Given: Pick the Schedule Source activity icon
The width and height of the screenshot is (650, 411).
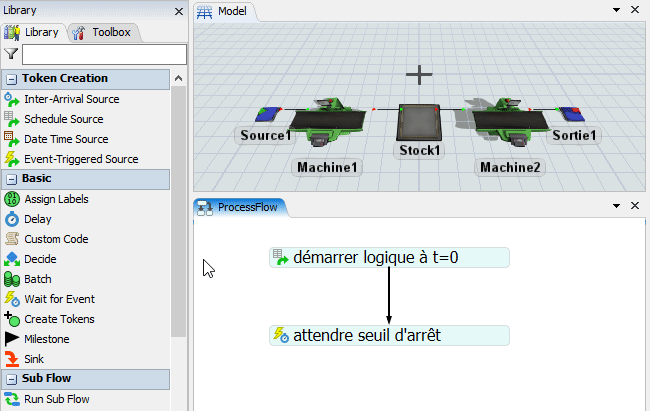Looking at the screenshot, I should (12, 119).
